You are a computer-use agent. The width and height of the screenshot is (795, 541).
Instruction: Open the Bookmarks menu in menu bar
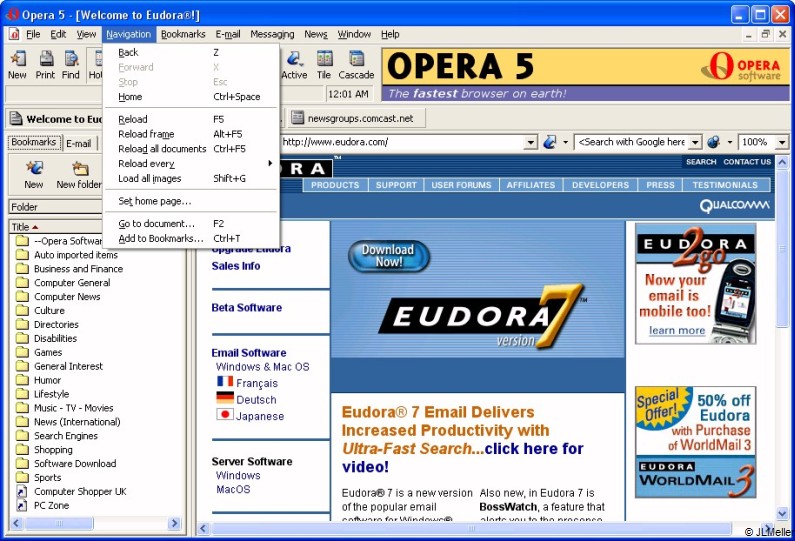pyautogui.click(x=183, y=34)
